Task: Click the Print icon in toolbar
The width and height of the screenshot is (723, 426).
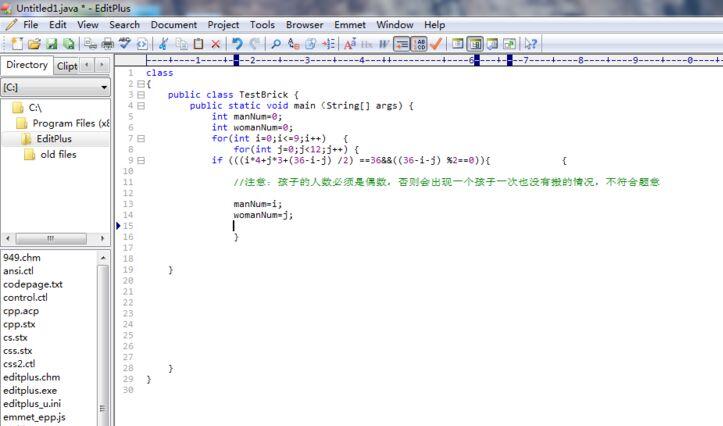Action: pyautogui.click(x=108, y=44)
